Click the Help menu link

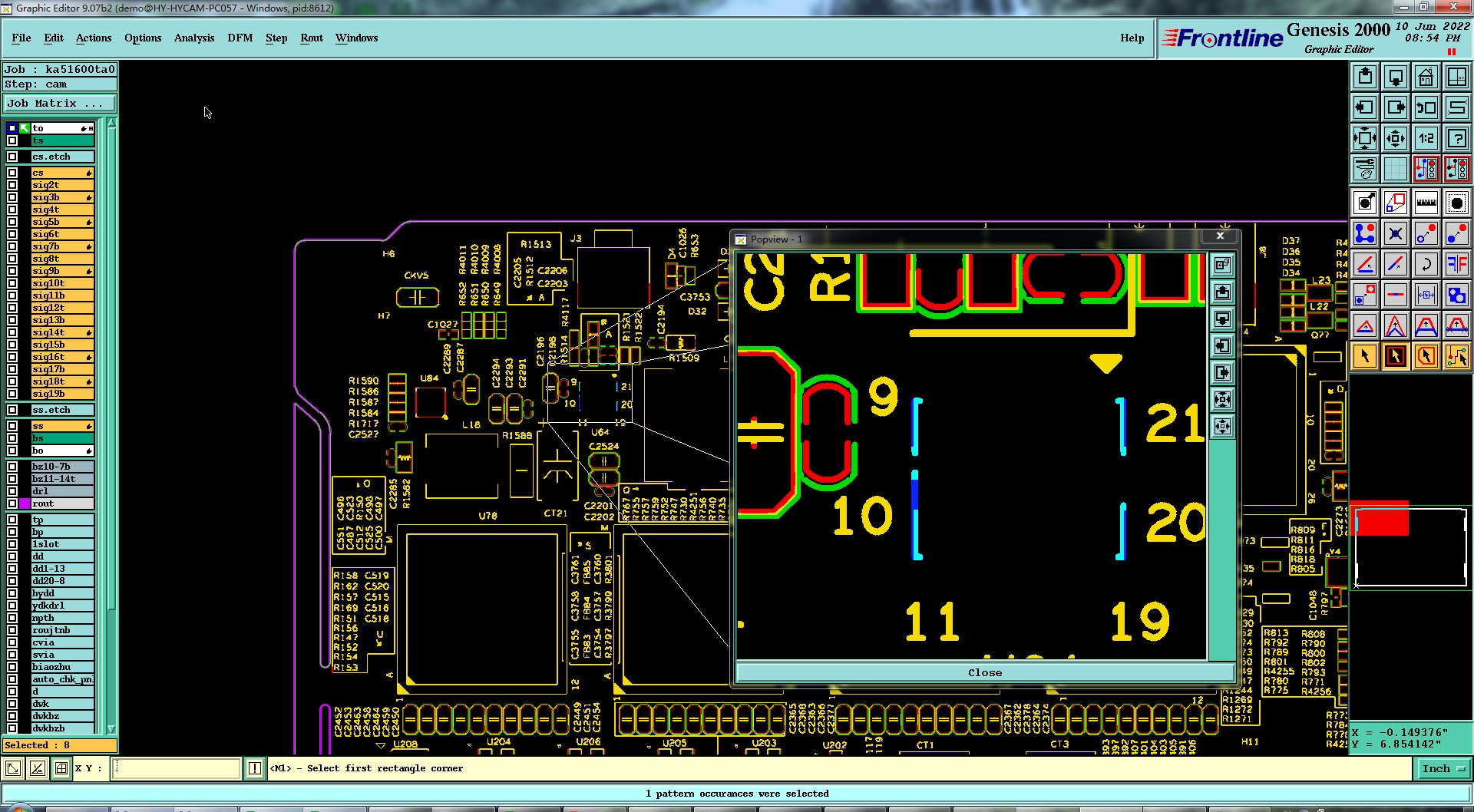[1132, 38]
